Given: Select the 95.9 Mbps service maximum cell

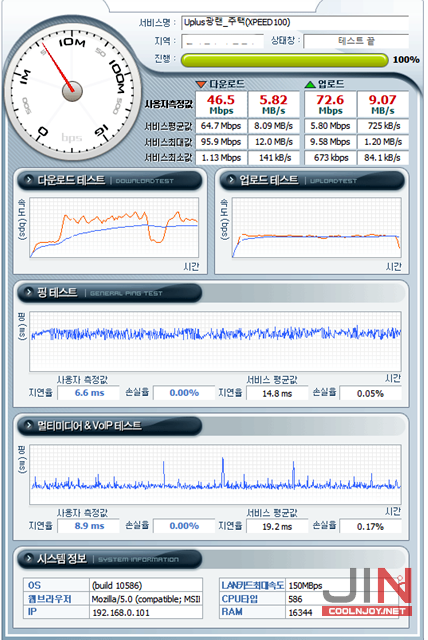Looking at the screenshot, I should pyautogui.click(x=221, y=142).
